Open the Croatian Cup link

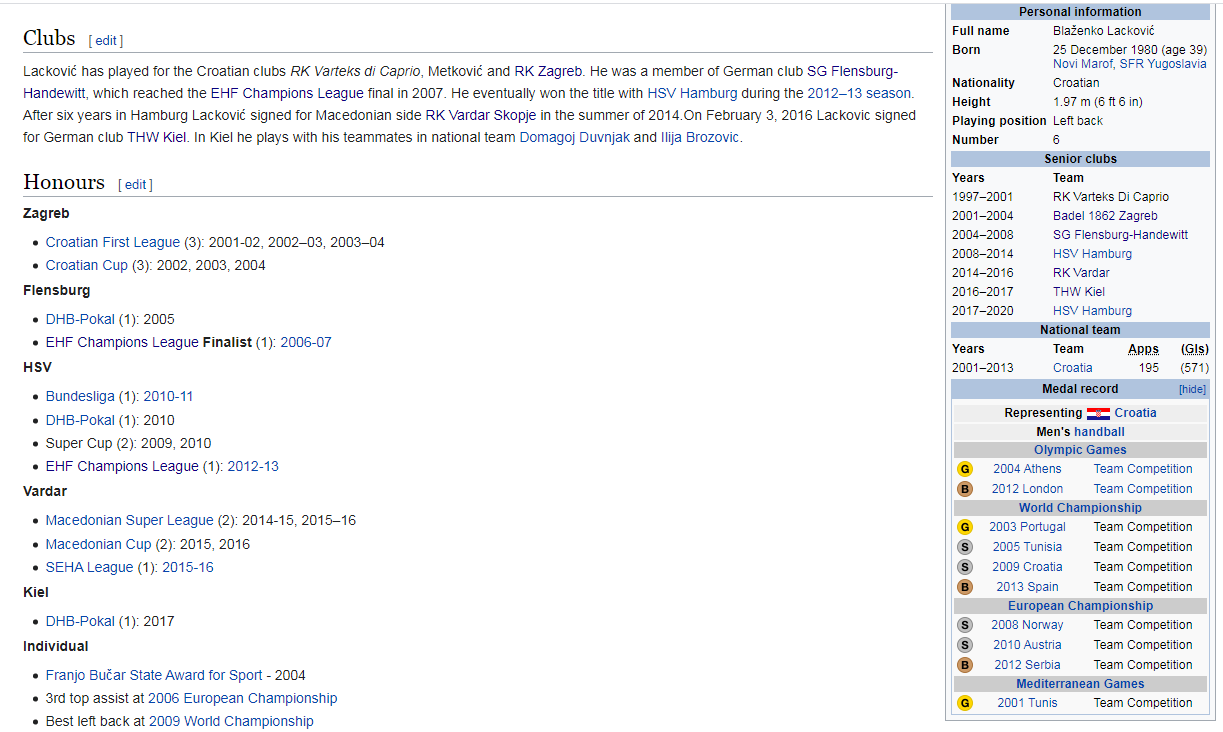pyautogui.click(x=87, y=265)
